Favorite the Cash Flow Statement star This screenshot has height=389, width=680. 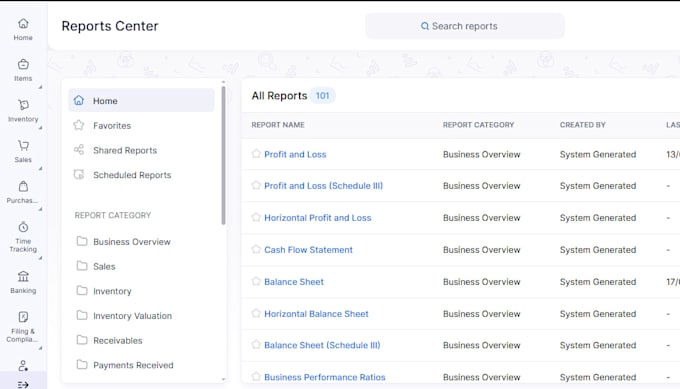[256, 249]
